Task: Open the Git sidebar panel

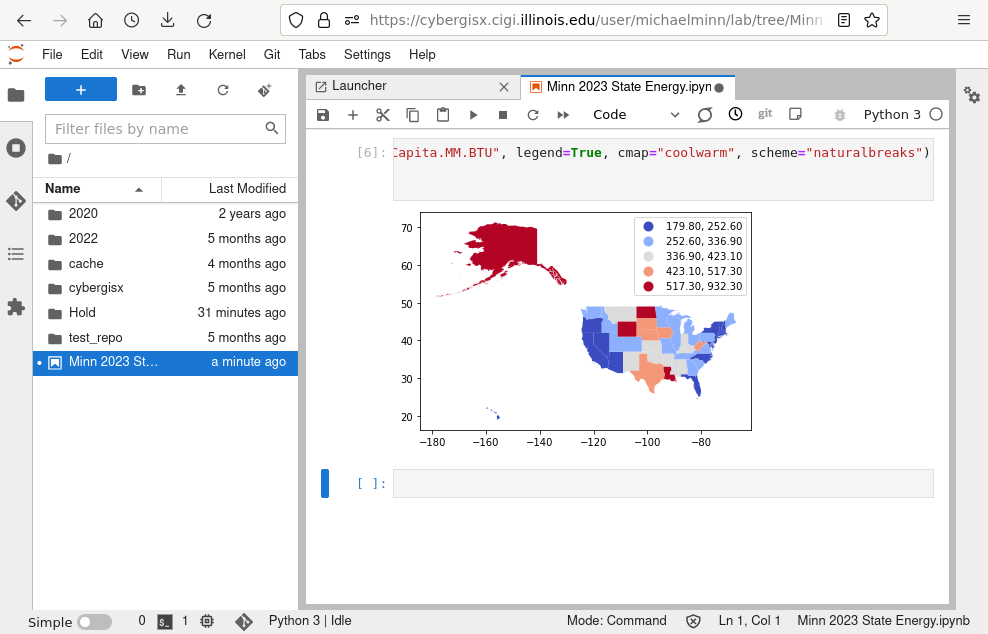Action: (16, 201)
